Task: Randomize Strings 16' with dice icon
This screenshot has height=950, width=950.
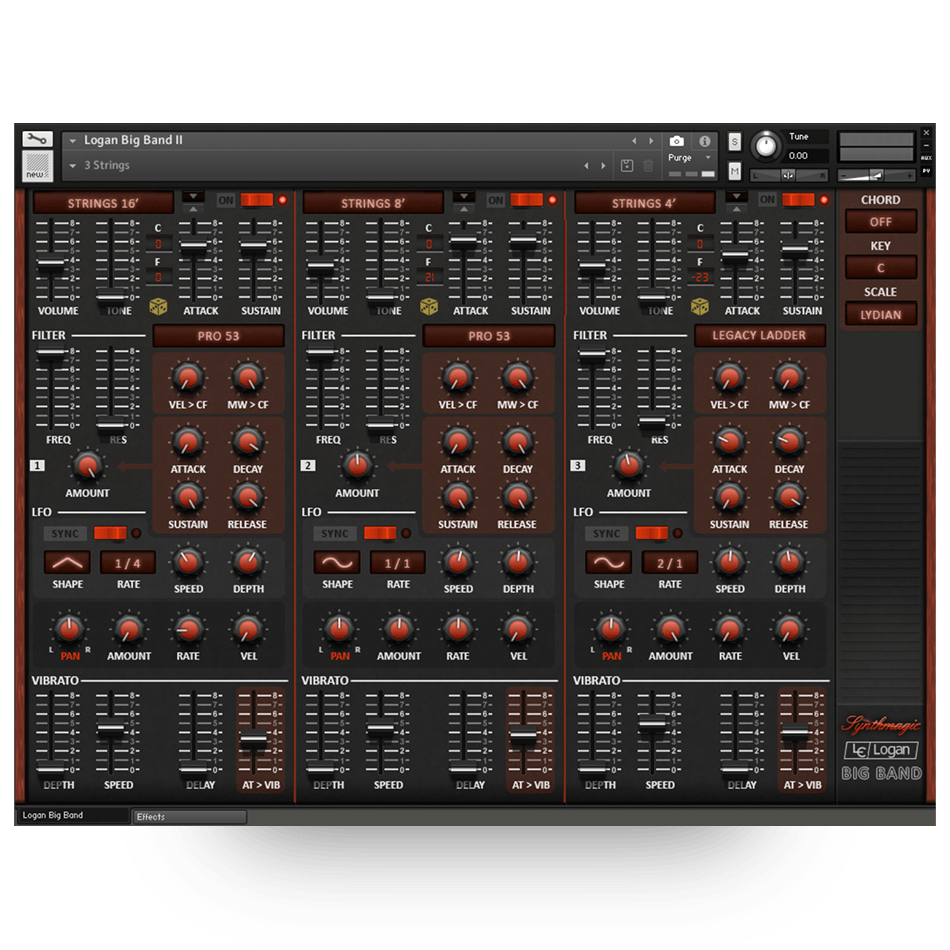Action: point(158,307)
